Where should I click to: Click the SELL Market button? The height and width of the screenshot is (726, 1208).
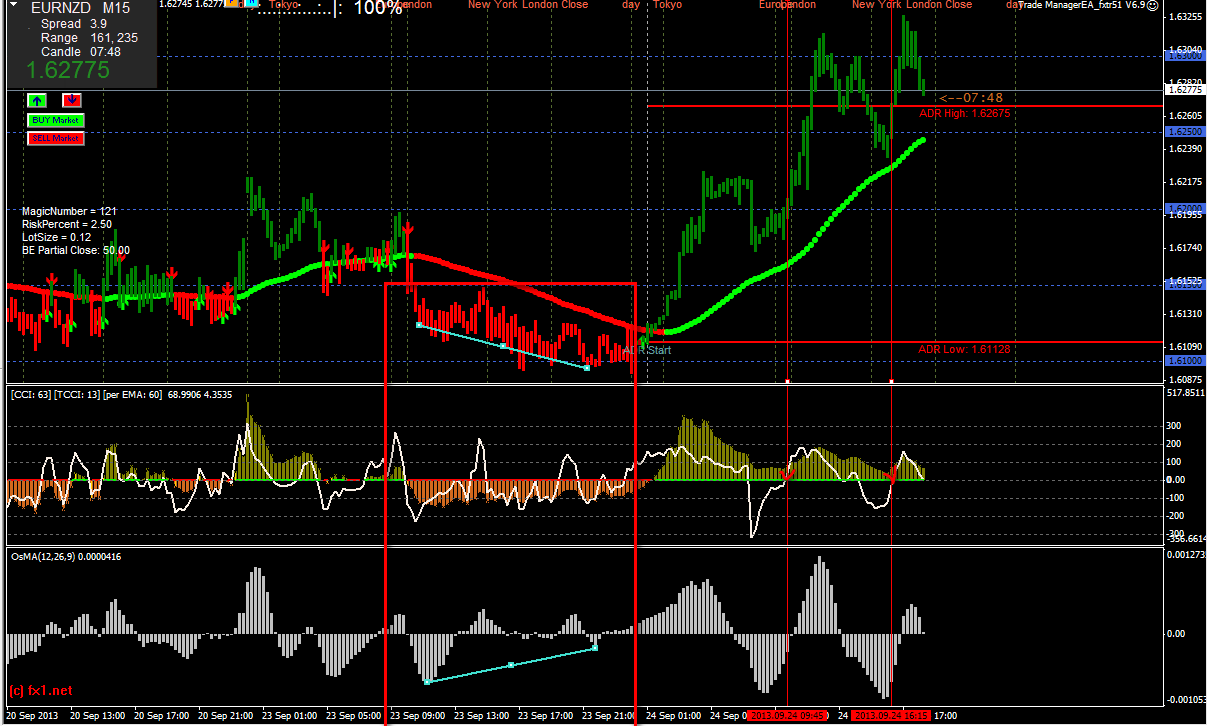click(x=56, y=138)
